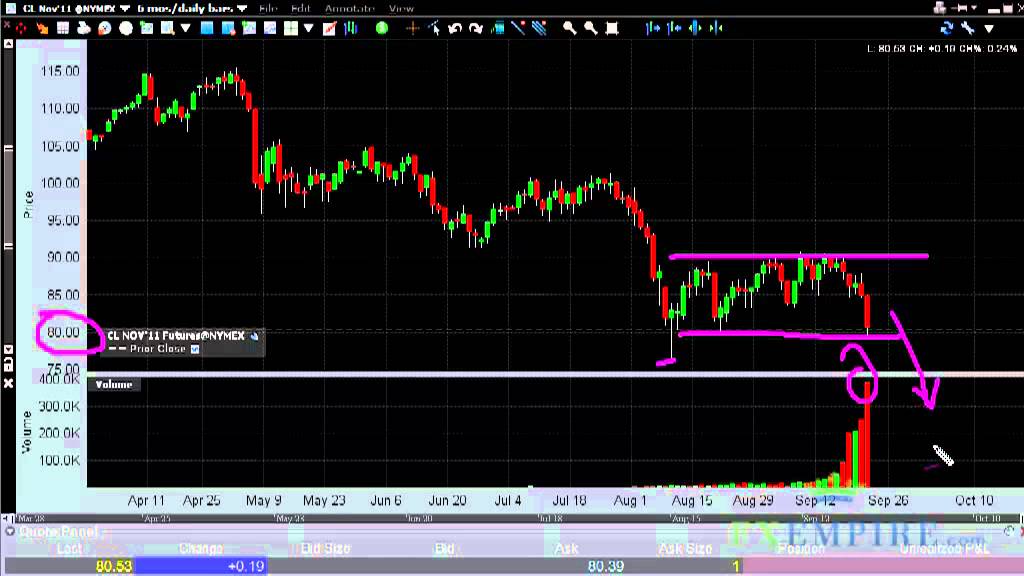Click the fit-to-screen square icon
Image resolution: width=1024 pixels, height=576 pixels.
pos(611,28)
